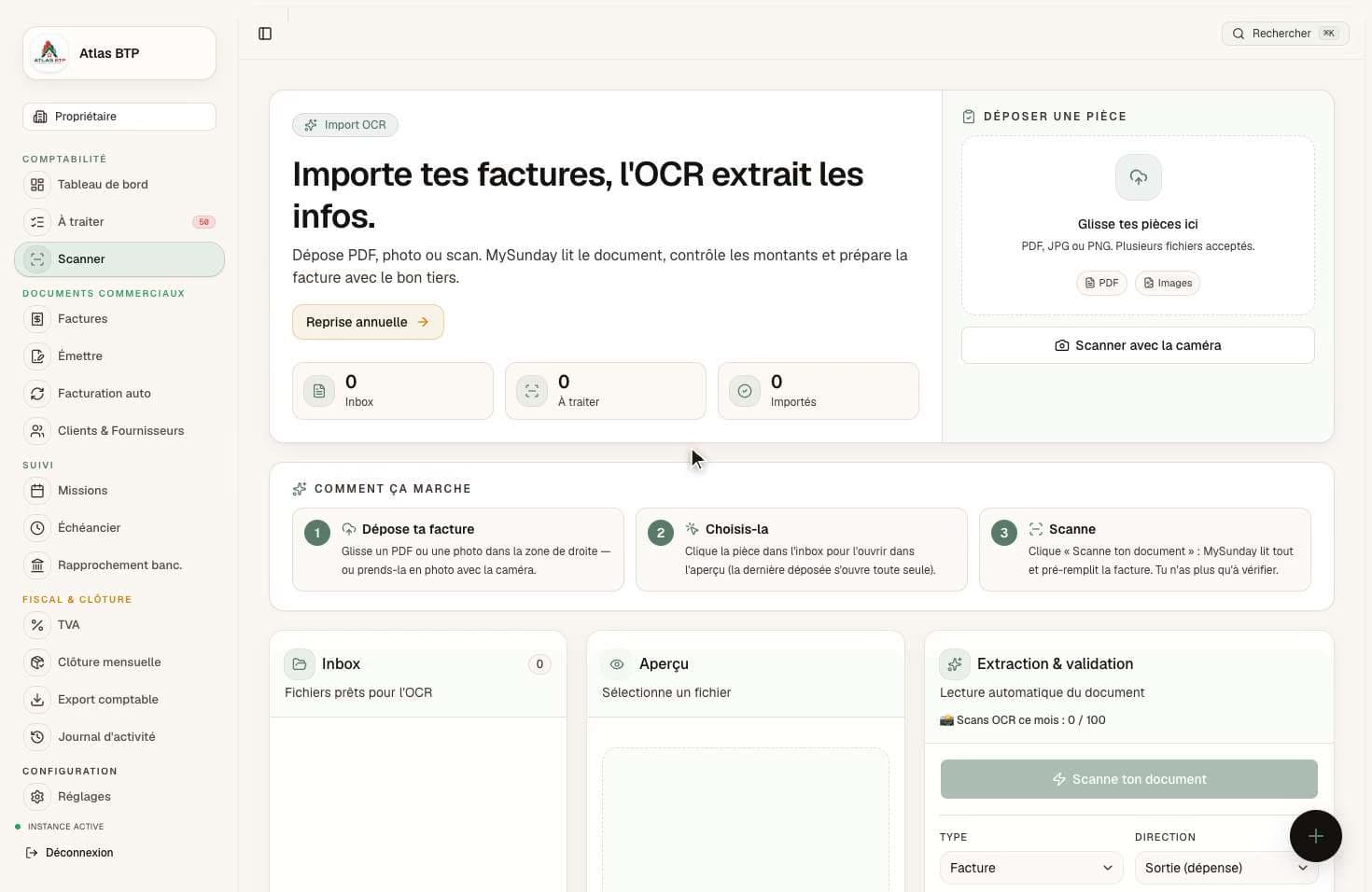Click the Clients & Fournisseurs people icon

[37, 431]
